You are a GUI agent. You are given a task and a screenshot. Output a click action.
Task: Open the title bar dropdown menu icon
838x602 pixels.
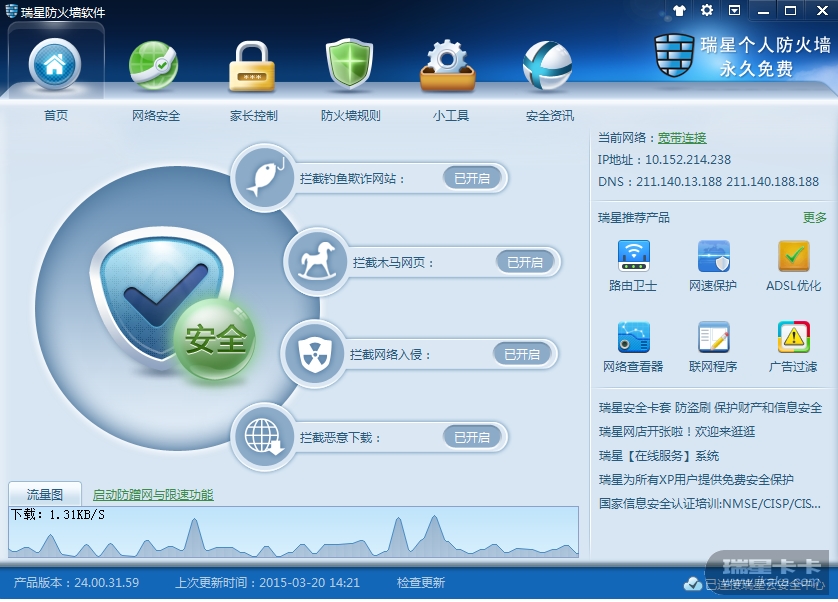coord(735,10)
